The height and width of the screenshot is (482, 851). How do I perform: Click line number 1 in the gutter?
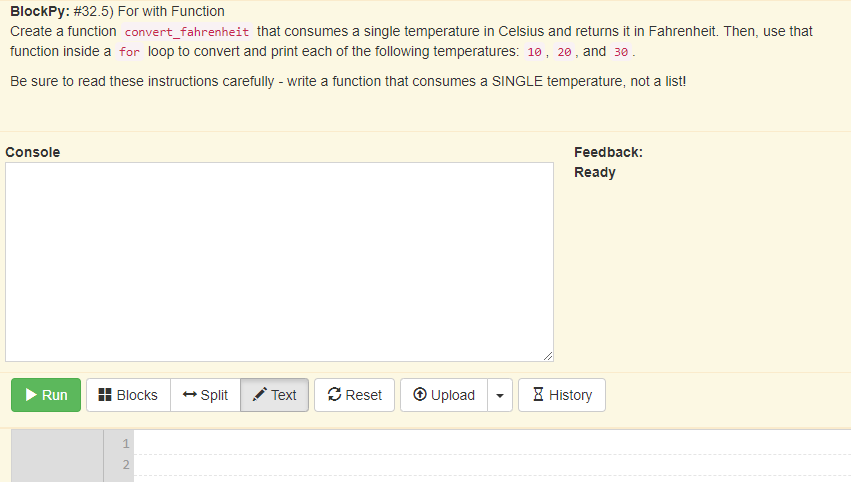[126, 443]
